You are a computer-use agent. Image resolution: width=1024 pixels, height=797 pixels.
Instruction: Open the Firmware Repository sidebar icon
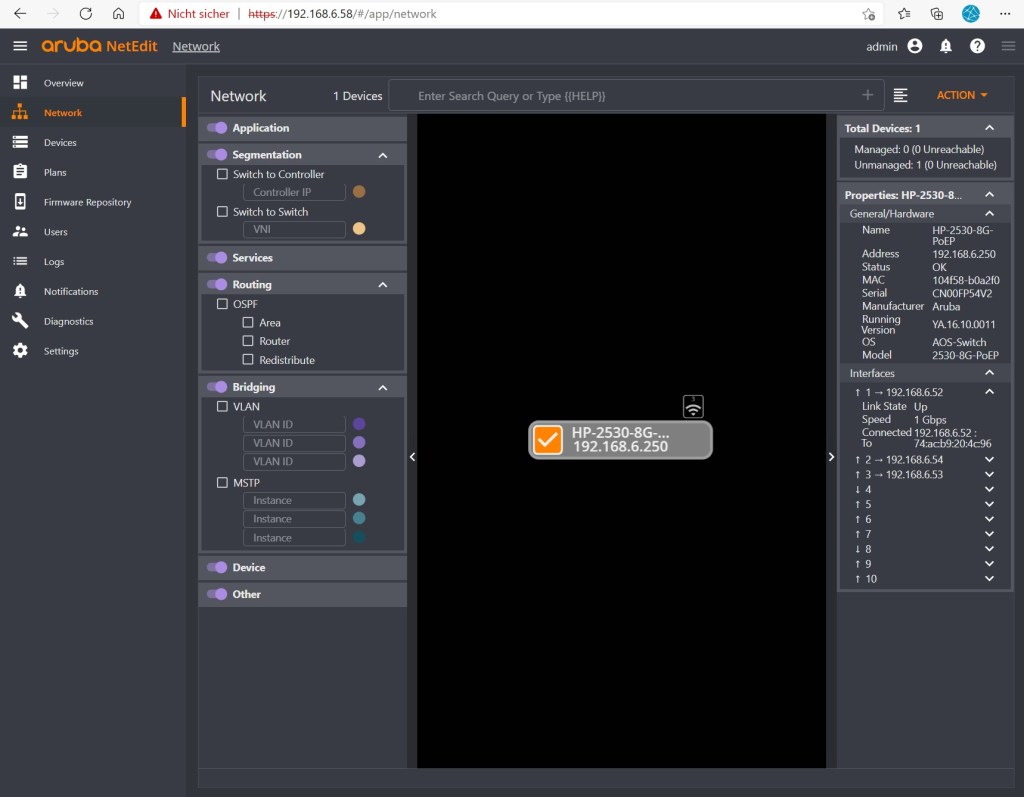coord(20,202)
